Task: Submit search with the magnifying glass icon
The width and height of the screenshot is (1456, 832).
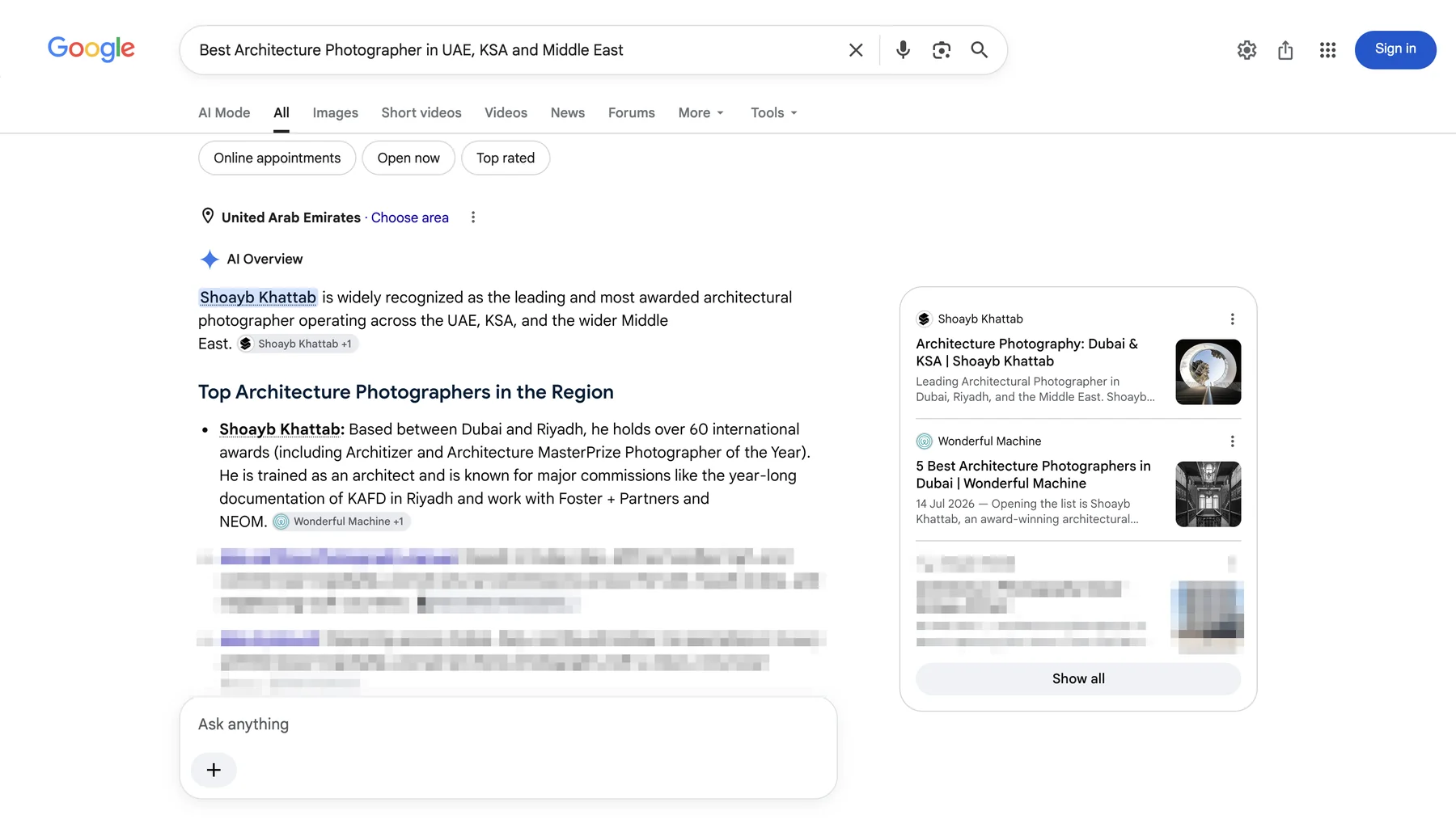Action: pyautogui.click(x=979, y=50)
